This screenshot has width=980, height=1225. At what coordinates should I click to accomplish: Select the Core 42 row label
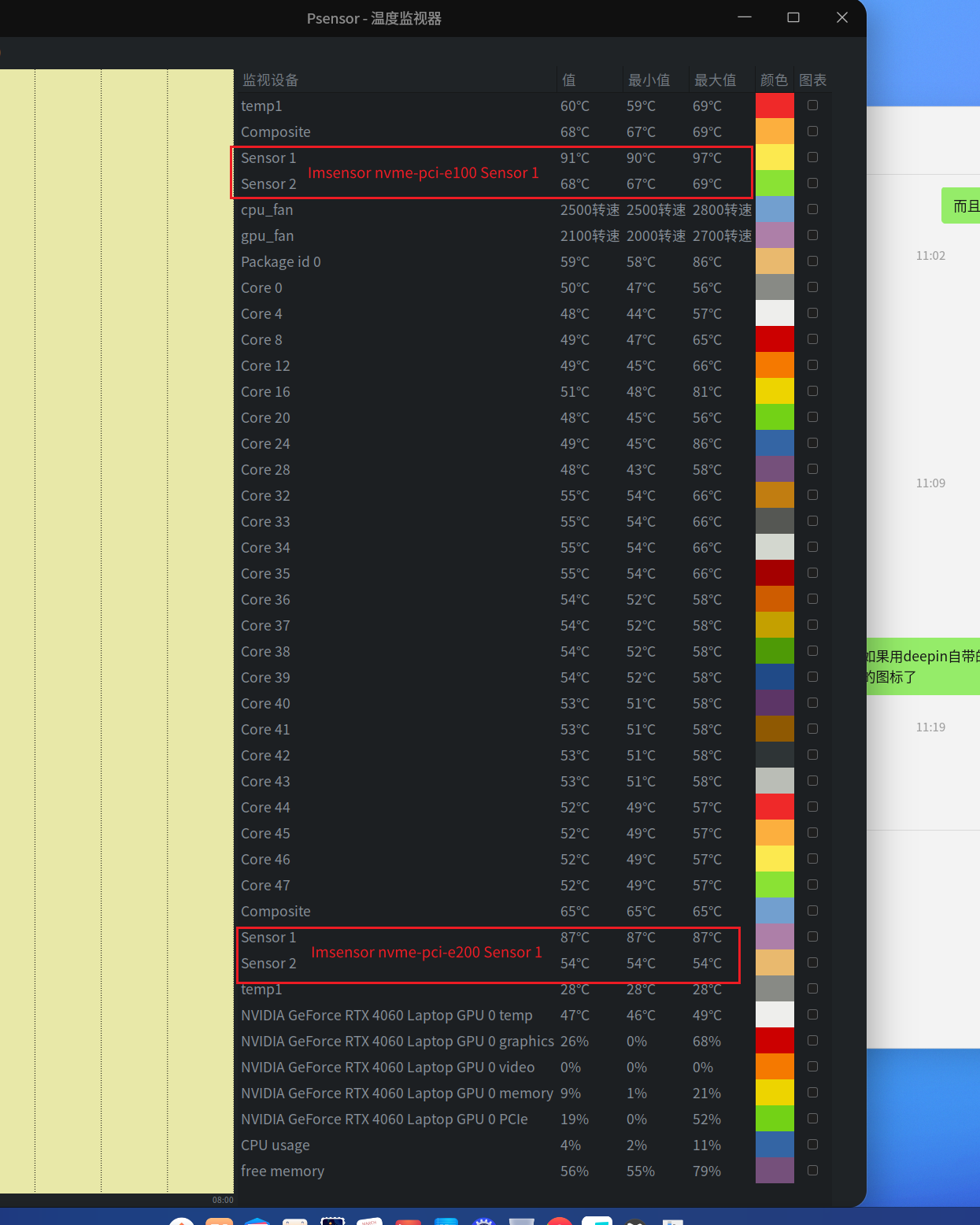pyautogui.click(x=265, y=756)
